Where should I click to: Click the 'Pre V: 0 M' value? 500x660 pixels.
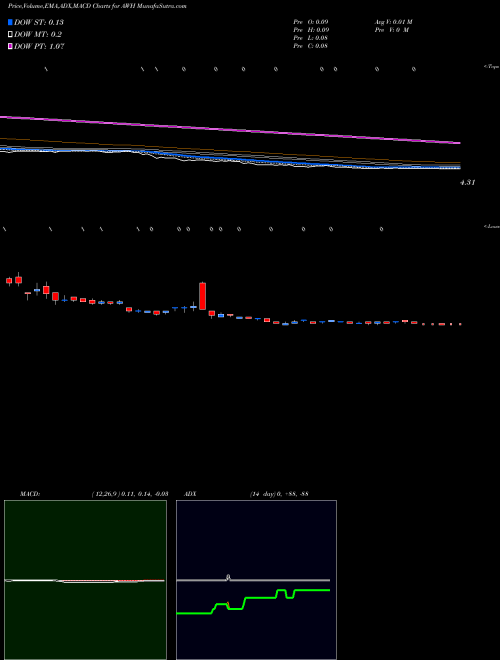pos(392,30)
